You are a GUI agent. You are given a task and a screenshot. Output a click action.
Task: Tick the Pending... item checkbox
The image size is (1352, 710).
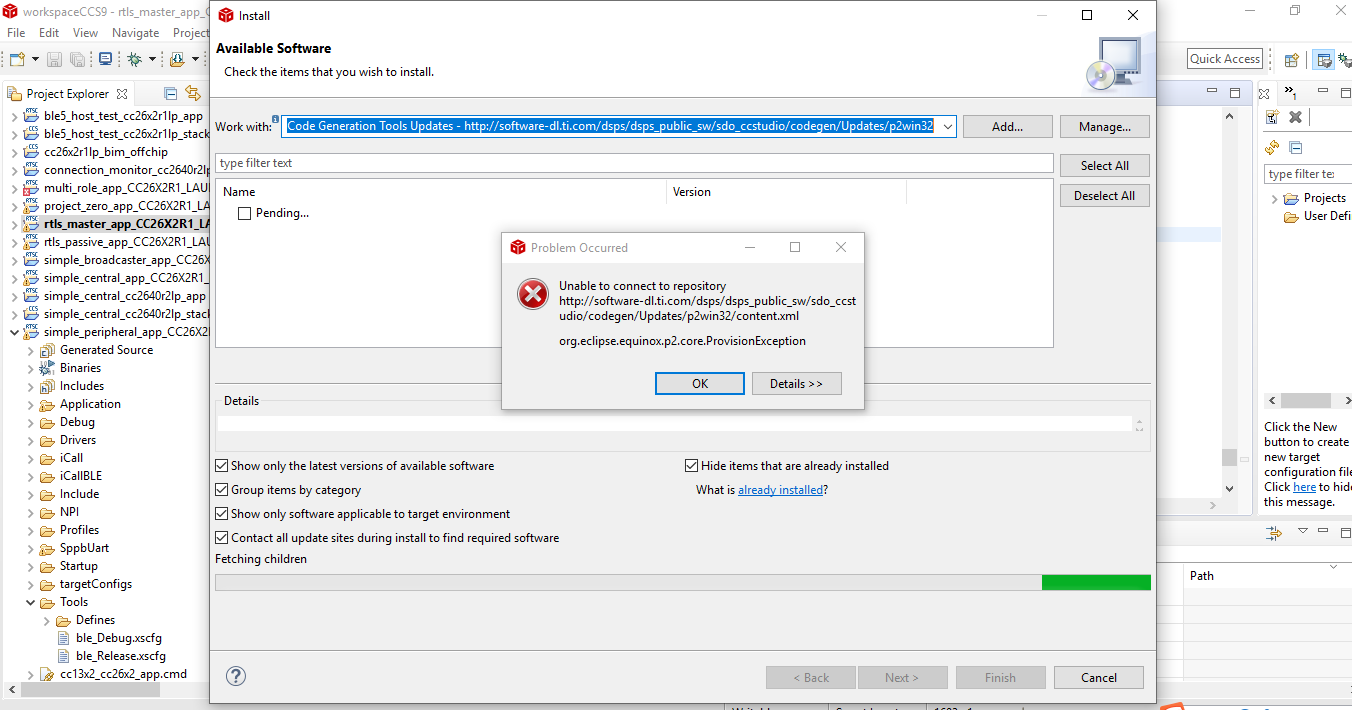pyautogui.click(x=244, y=213)
